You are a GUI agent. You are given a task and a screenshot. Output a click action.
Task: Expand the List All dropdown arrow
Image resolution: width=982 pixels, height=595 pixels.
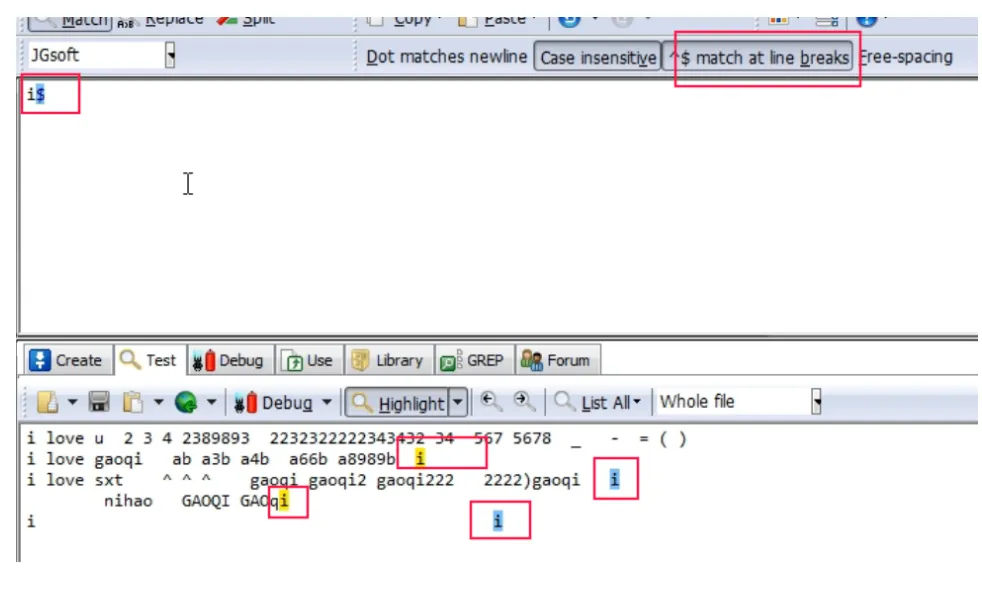pos(637,402)
